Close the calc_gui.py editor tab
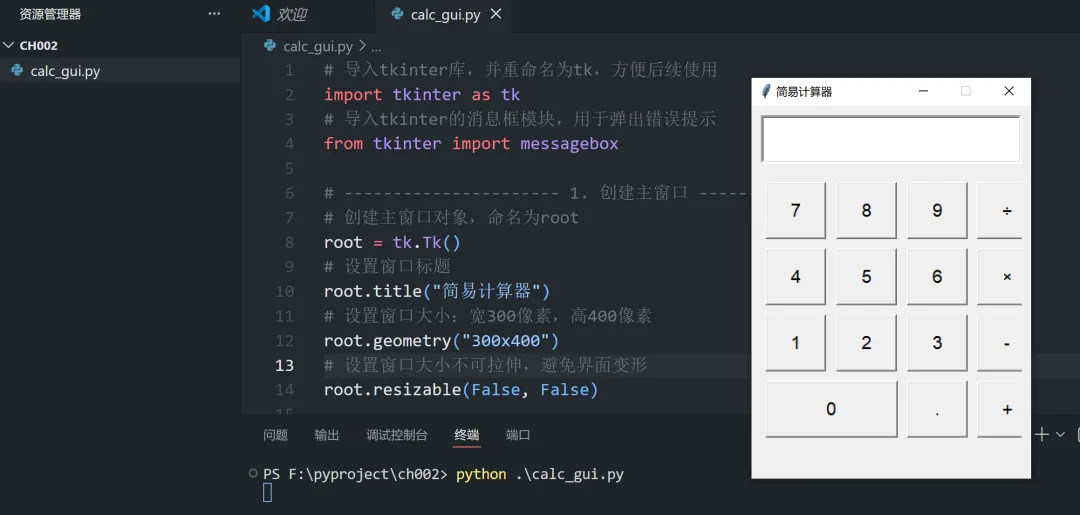This screenshot has width=1080, height=515. click(x=495, y=14)
